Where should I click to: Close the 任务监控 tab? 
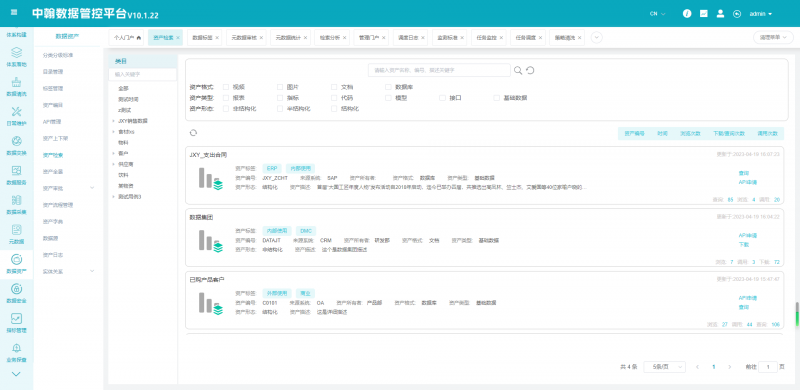pyautogui.click(x=502, y=38)
